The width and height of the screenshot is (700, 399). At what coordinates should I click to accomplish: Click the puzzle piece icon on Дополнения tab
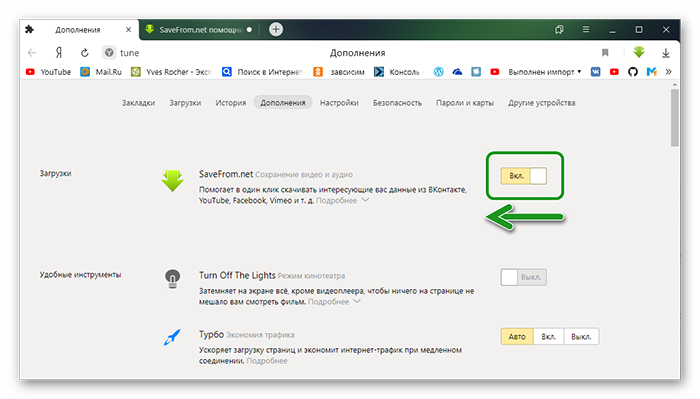click(29, 29)
